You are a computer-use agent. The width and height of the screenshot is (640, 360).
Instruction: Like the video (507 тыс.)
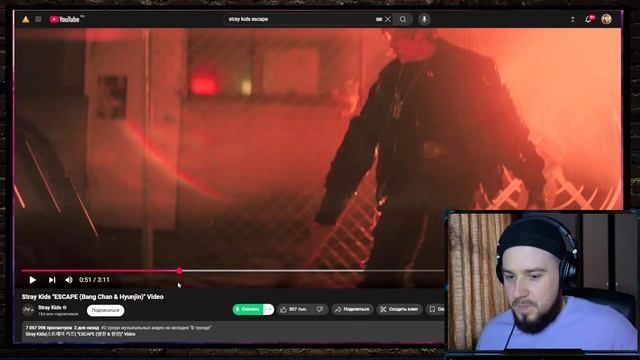click(x=293, y=309)
